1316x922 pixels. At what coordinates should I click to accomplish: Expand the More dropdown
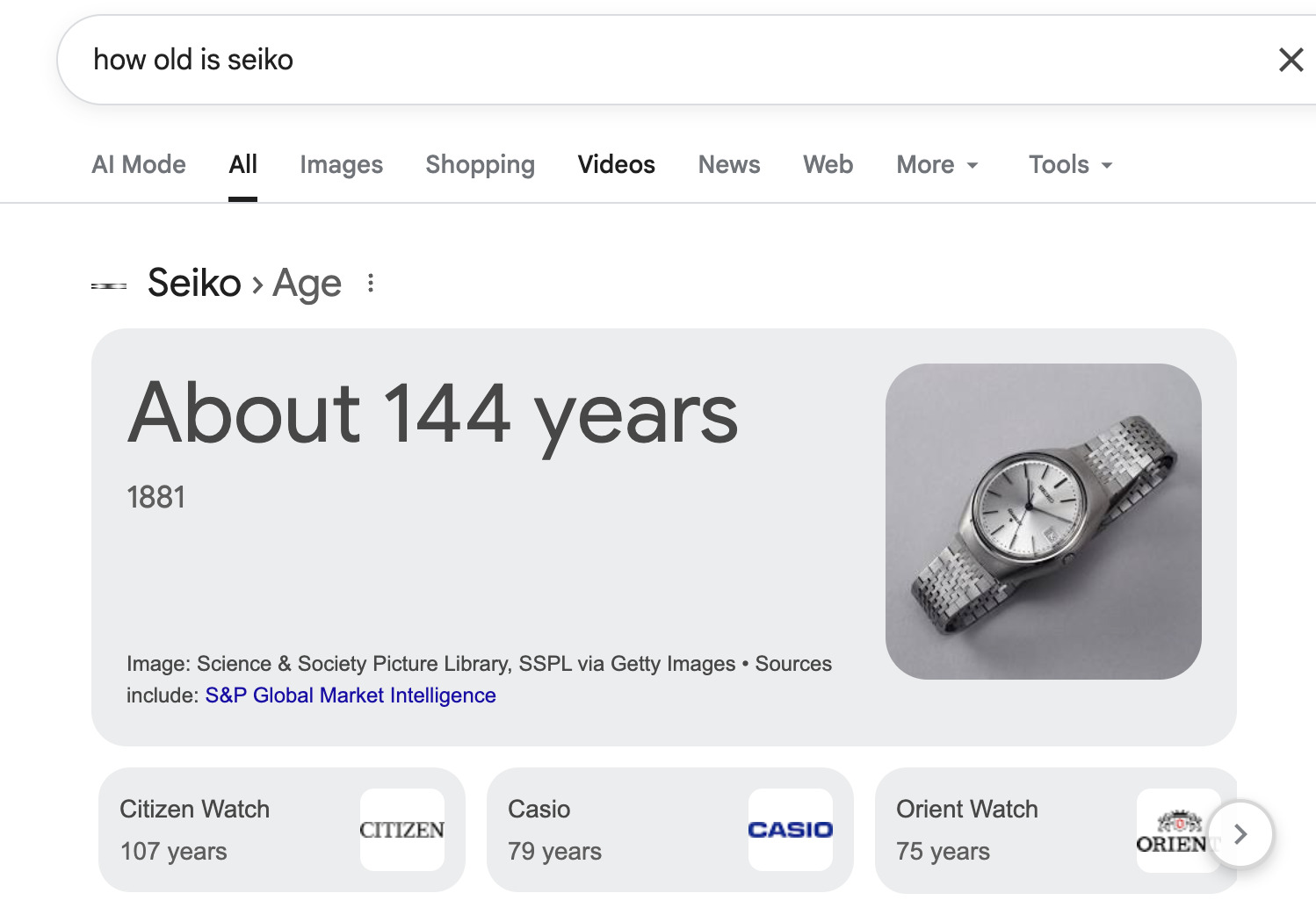coord(936,164)
